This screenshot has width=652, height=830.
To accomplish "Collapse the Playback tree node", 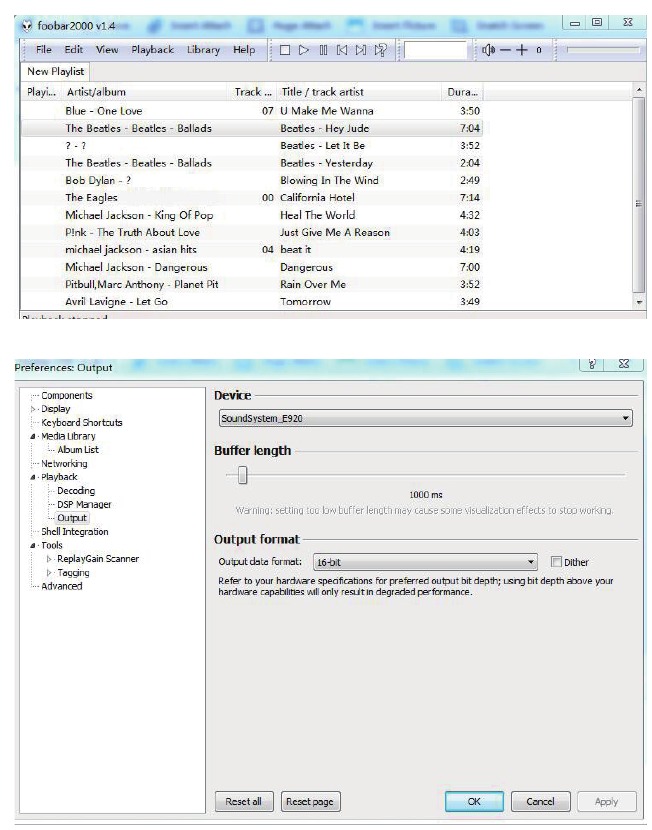I will pyautogui.click(x=33, y=477).
